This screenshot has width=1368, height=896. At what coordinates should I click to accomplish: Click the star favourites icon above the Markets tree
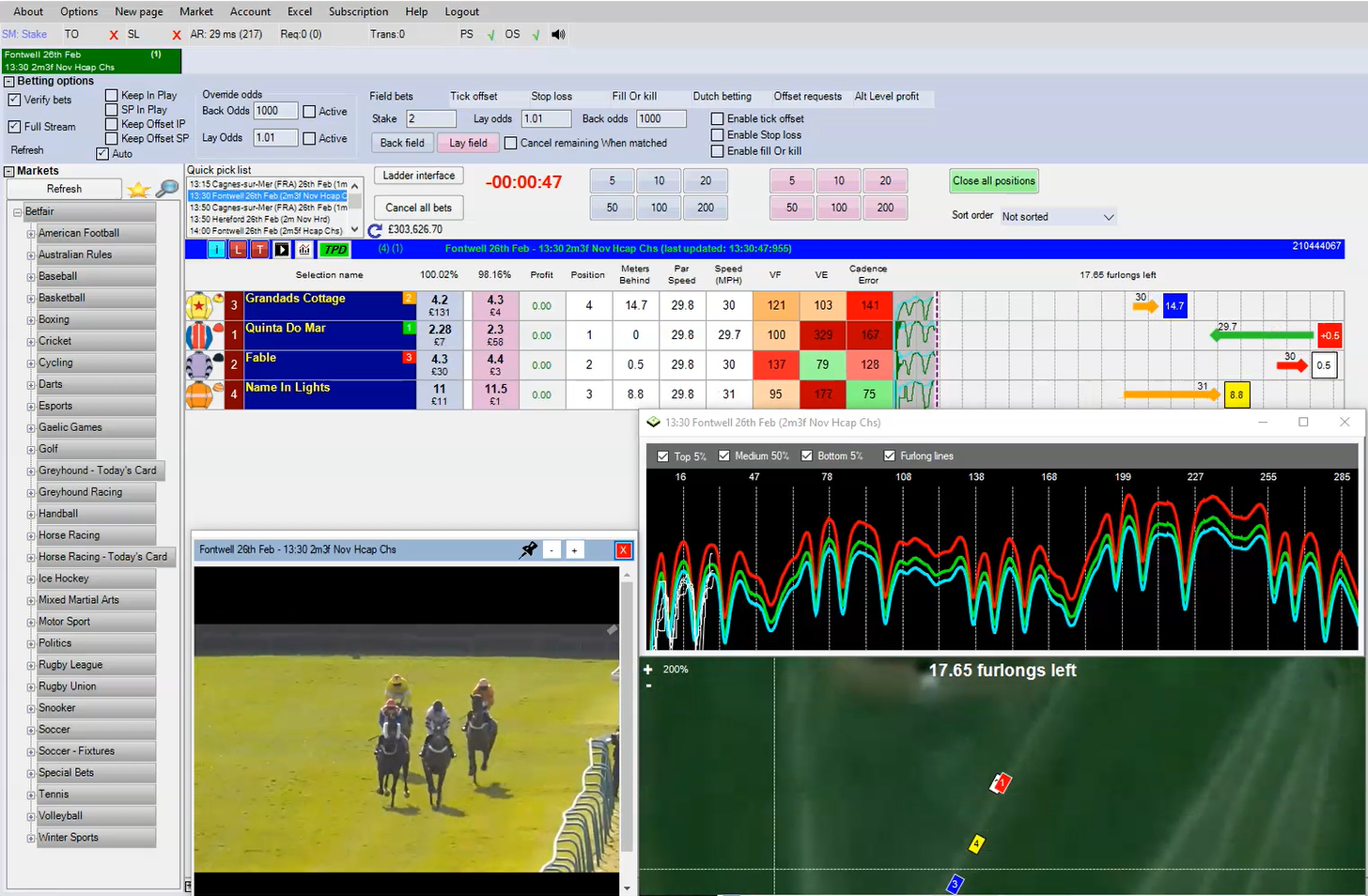tap(137, 189)
